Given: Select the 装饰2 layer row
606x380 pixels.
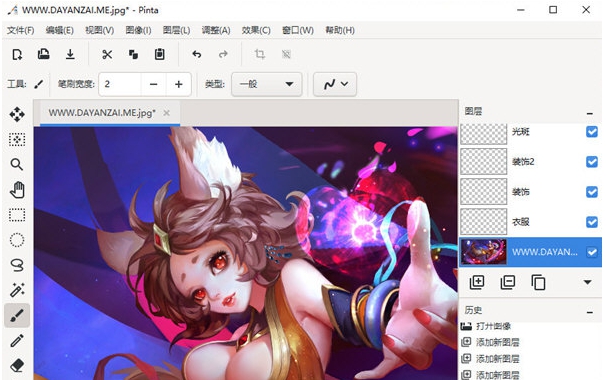Looking at the screenshot, I should (530, 162).
